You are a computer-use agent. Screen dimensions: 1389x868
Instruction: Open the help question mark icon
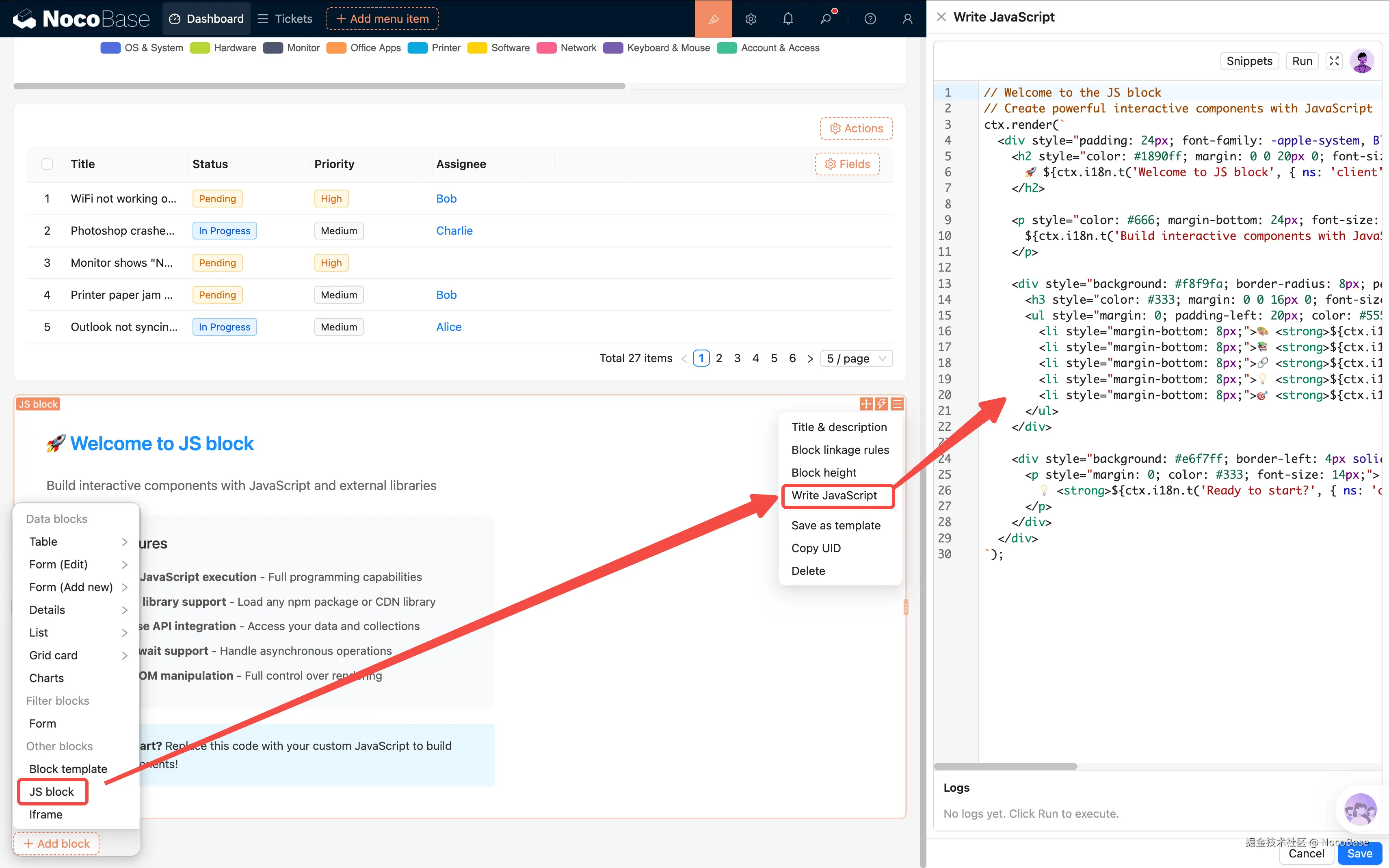870,19
